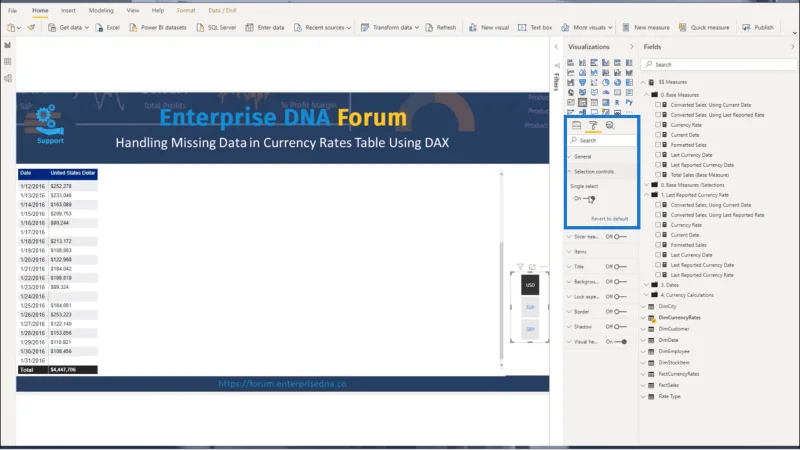Select the Funnel chart visualization
Image resolution: width=800 pixels, height=450 pixels.
tap(582, 83)
